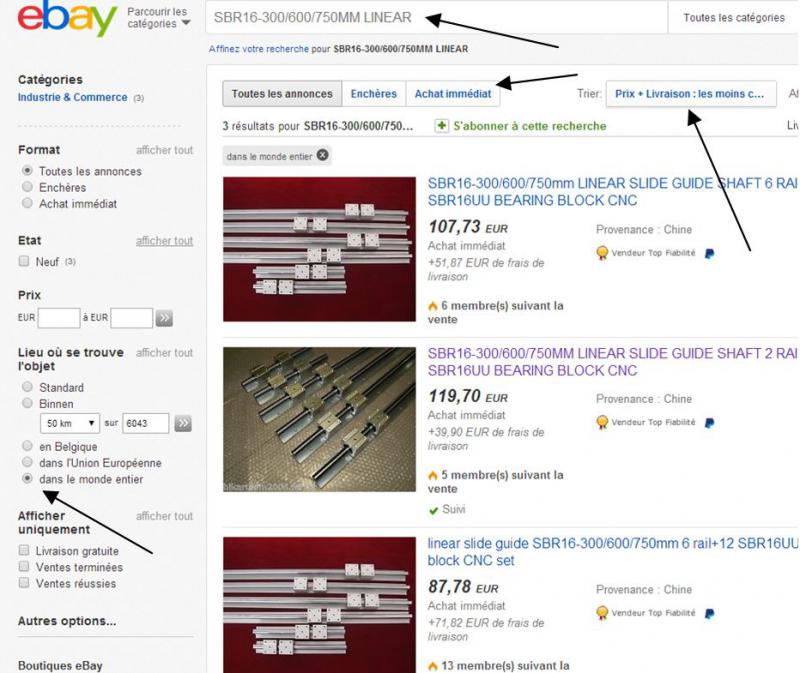The height and width of the screenshot is (673, 800).
Task: Open the 50 km distance dropdown
Action: tap(70, 423)
